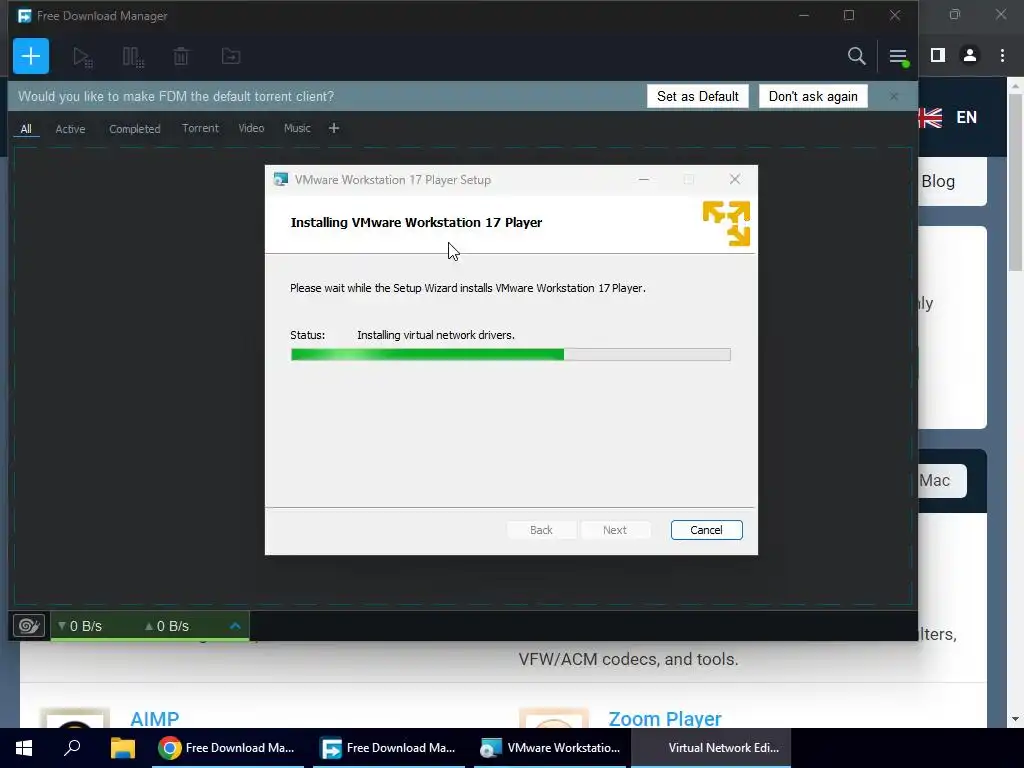The width and height of the screenshot is (1024, 768).
Task: Click the move to folder icon
Action: pyautogui.click(x=231, y=57)
